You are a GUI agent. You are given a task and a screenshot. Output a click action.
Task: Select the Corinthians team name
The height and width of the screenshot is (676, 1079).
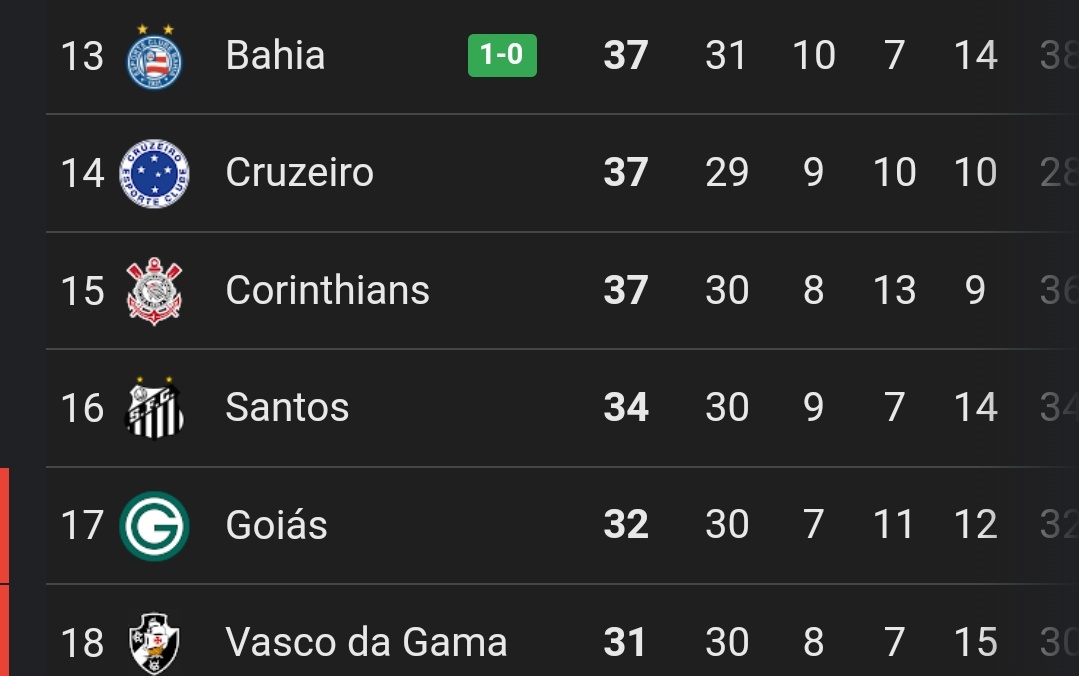[x=327, y=291]
